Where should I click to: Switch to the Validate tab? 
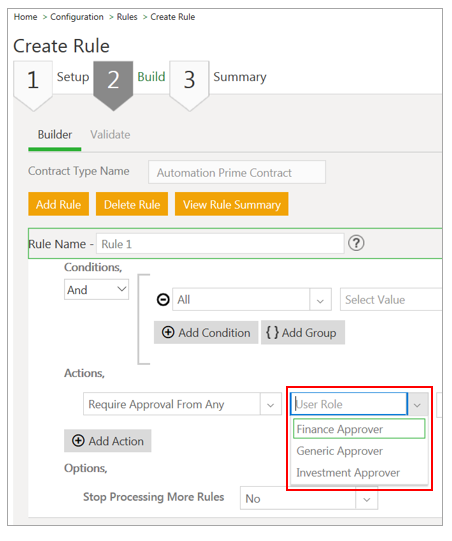(x=110, y=135)
